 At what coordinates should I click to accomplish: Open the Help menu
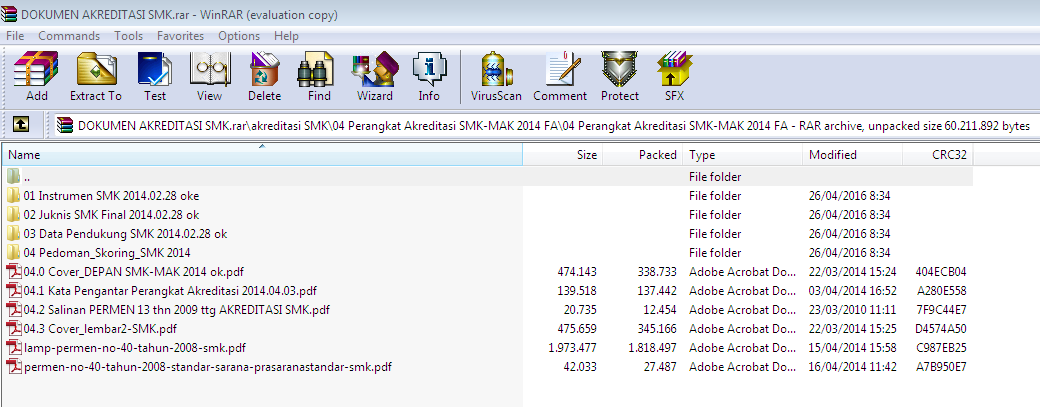click(x=286, y=36)
